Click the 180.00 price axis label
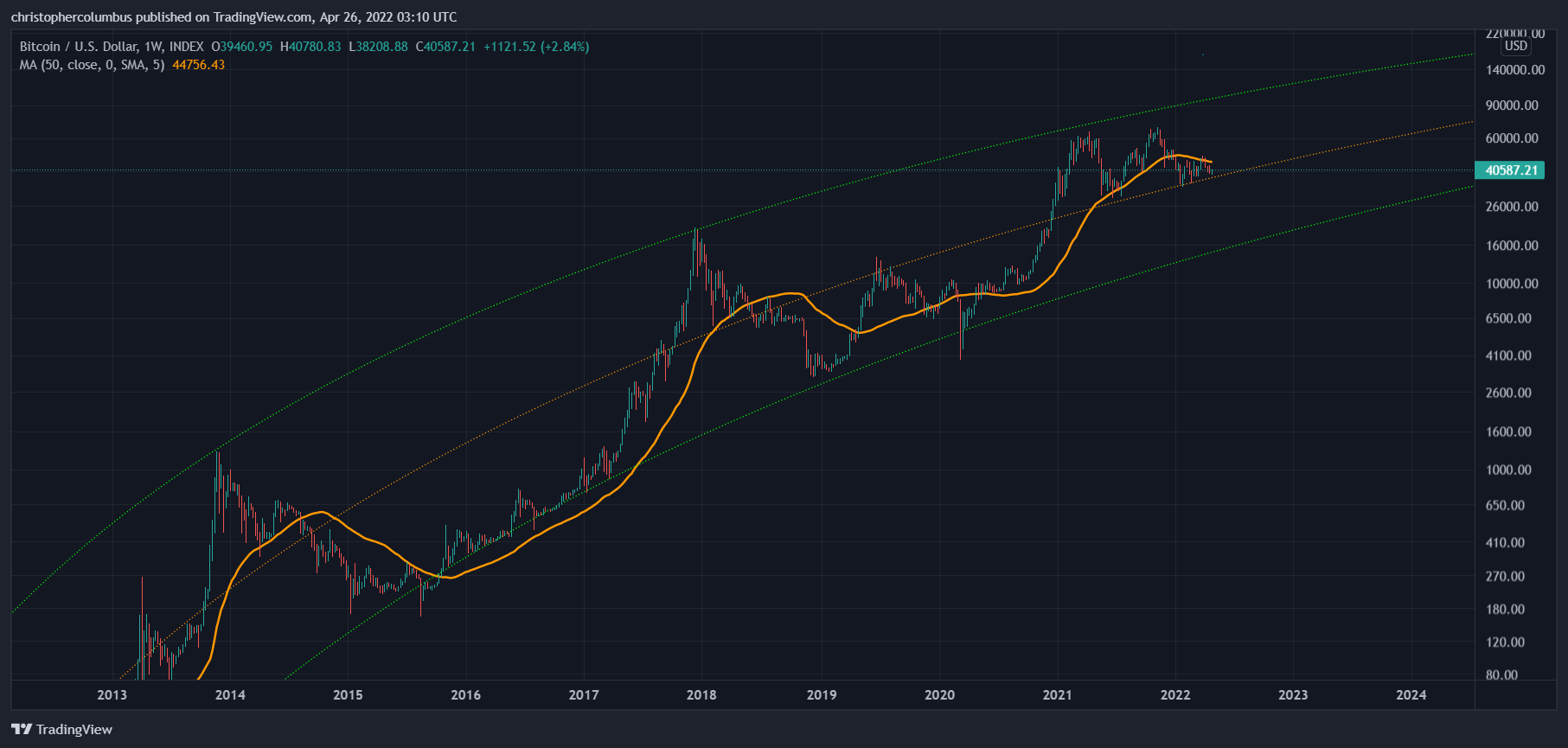 pos(1505,609)
